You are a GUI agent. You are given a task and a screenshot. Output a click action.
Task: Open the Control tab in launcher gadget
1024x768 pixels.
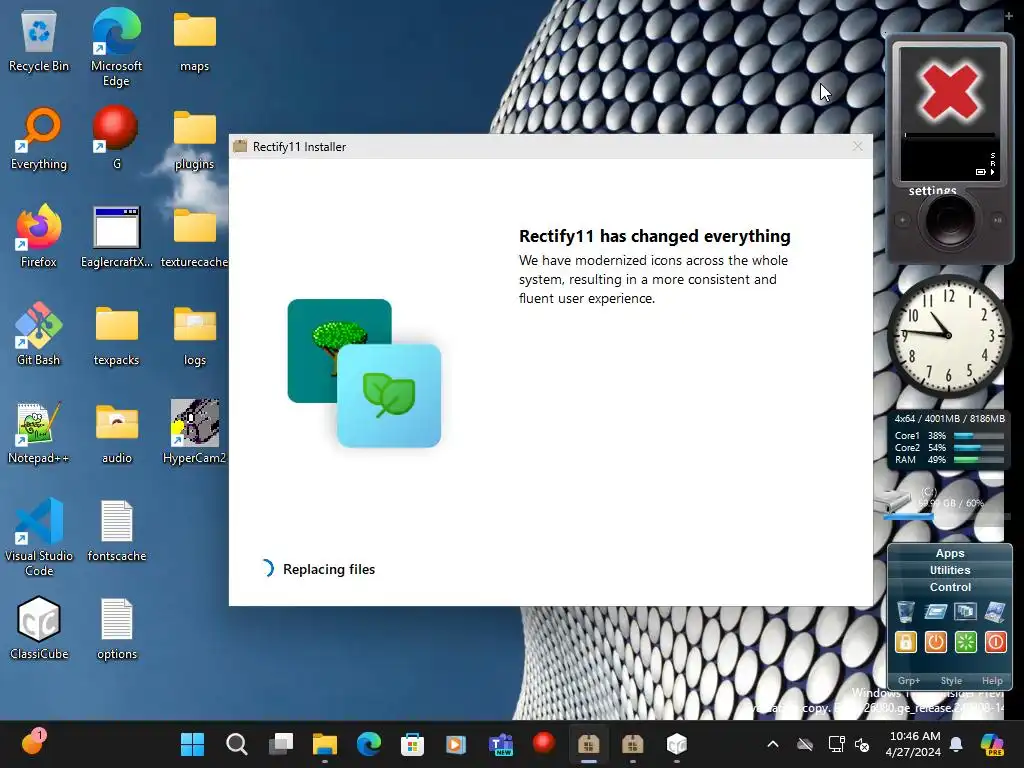coord(950,587)
